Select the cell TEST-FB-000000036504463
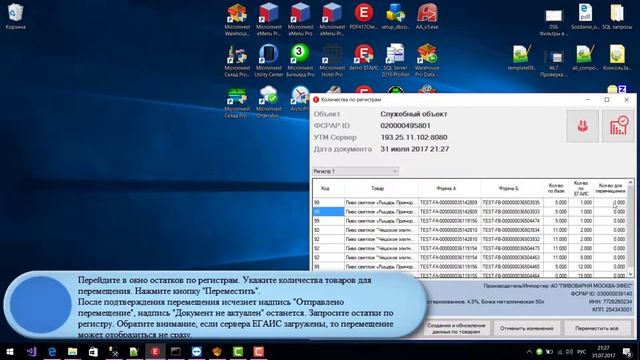Screen dimensions: 640x360 511,258
